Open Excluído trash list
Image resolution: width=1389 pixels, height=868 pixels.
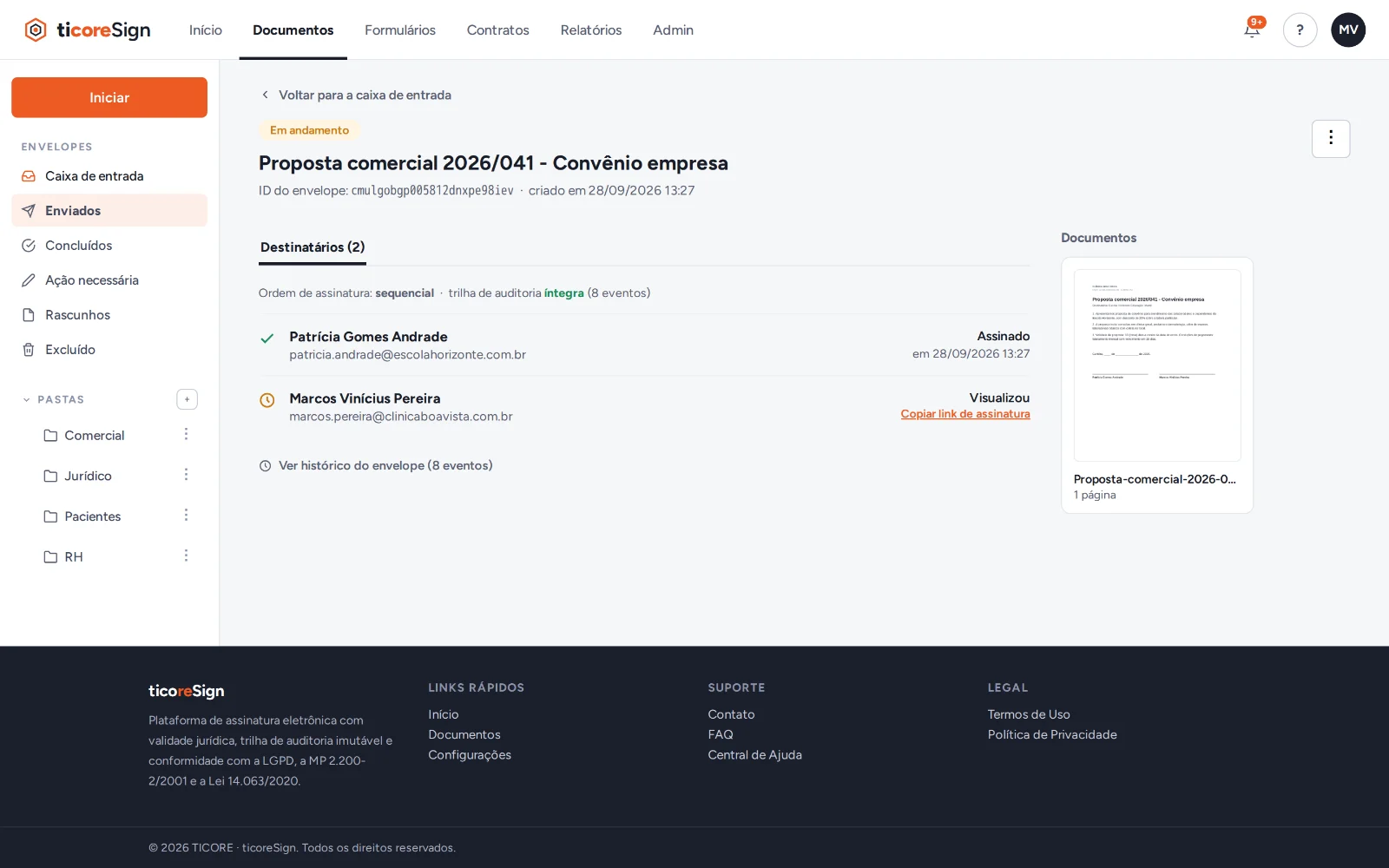click(x=109, y=349)
